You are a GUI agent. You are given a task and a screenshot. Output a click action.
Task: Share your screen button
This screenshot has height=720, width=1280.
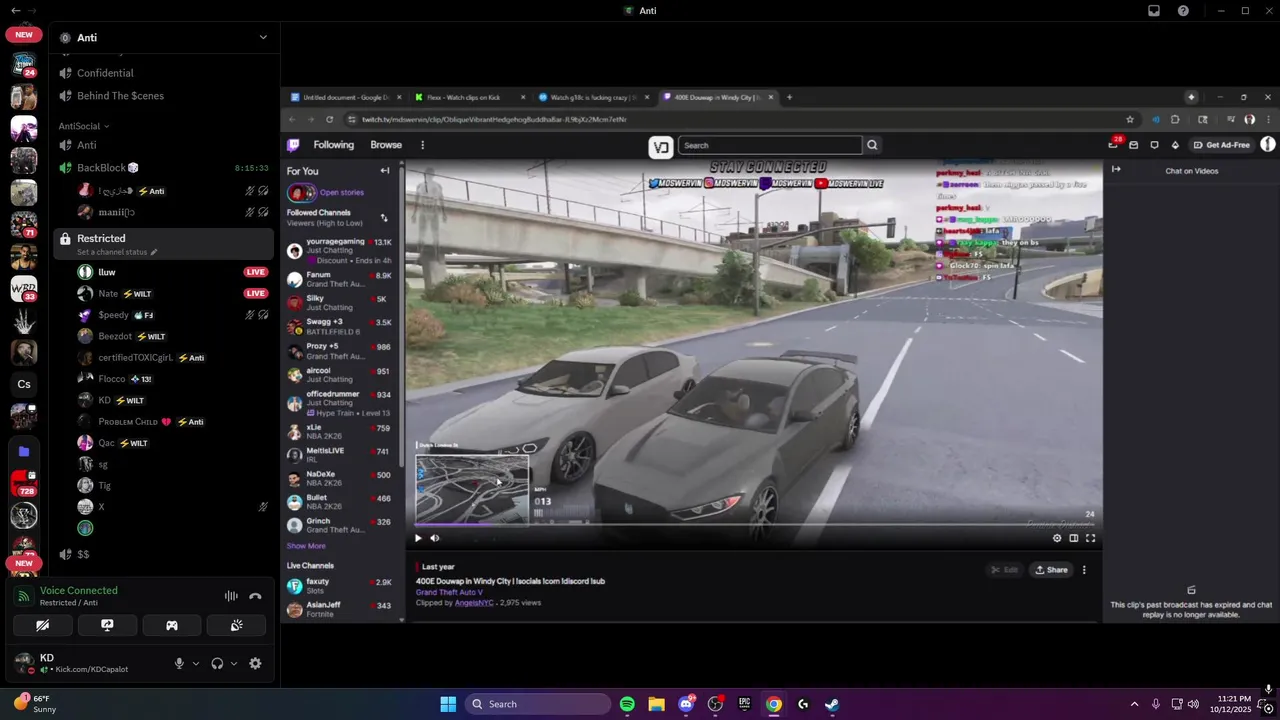point(107,625)
